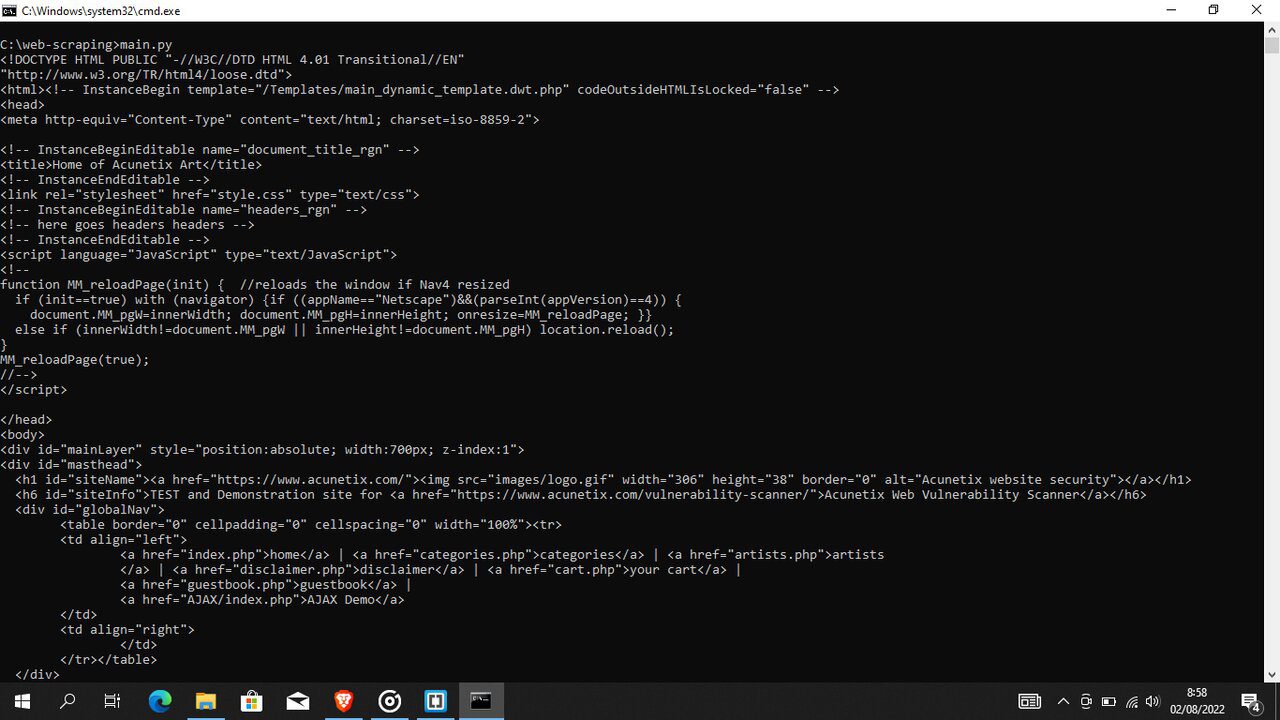The height and width of the screenshot is (720, 1280).
Task: Open File Explorer from the taskbar
Action: 206,700
